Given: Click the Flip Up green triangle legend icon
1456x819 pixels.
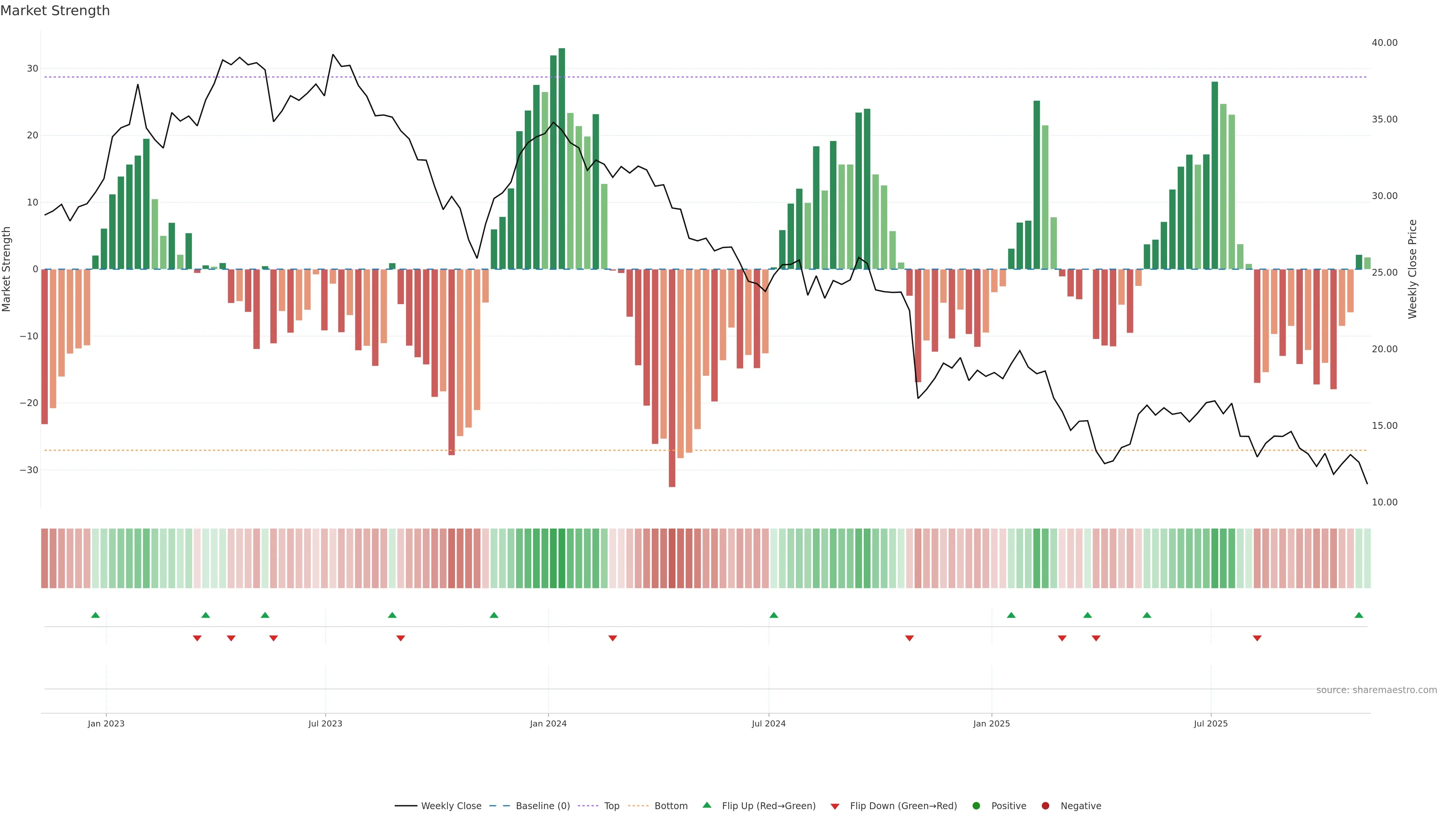Looking at the screenshot, I should point(706,805).
